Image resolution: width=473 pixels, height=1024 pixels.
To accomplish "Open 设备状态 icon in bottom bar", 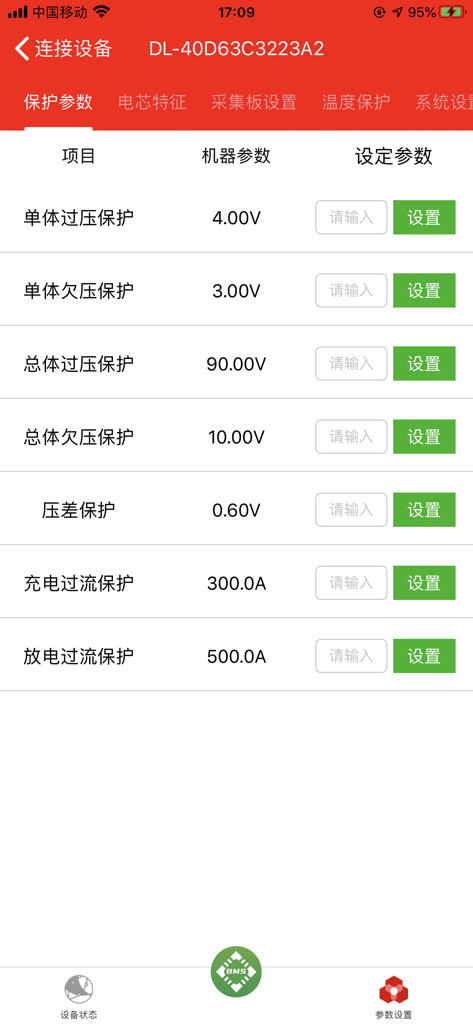I will pos(79,989).
